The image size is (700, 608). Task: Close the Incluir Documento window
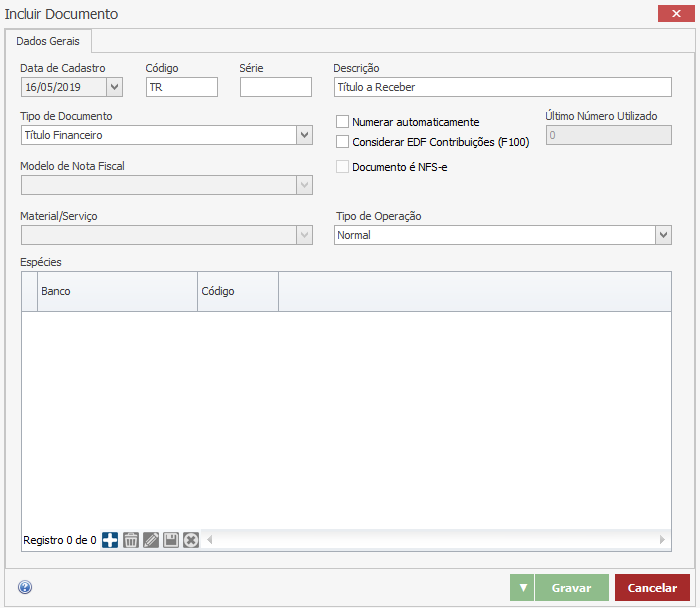pos(677,14)
